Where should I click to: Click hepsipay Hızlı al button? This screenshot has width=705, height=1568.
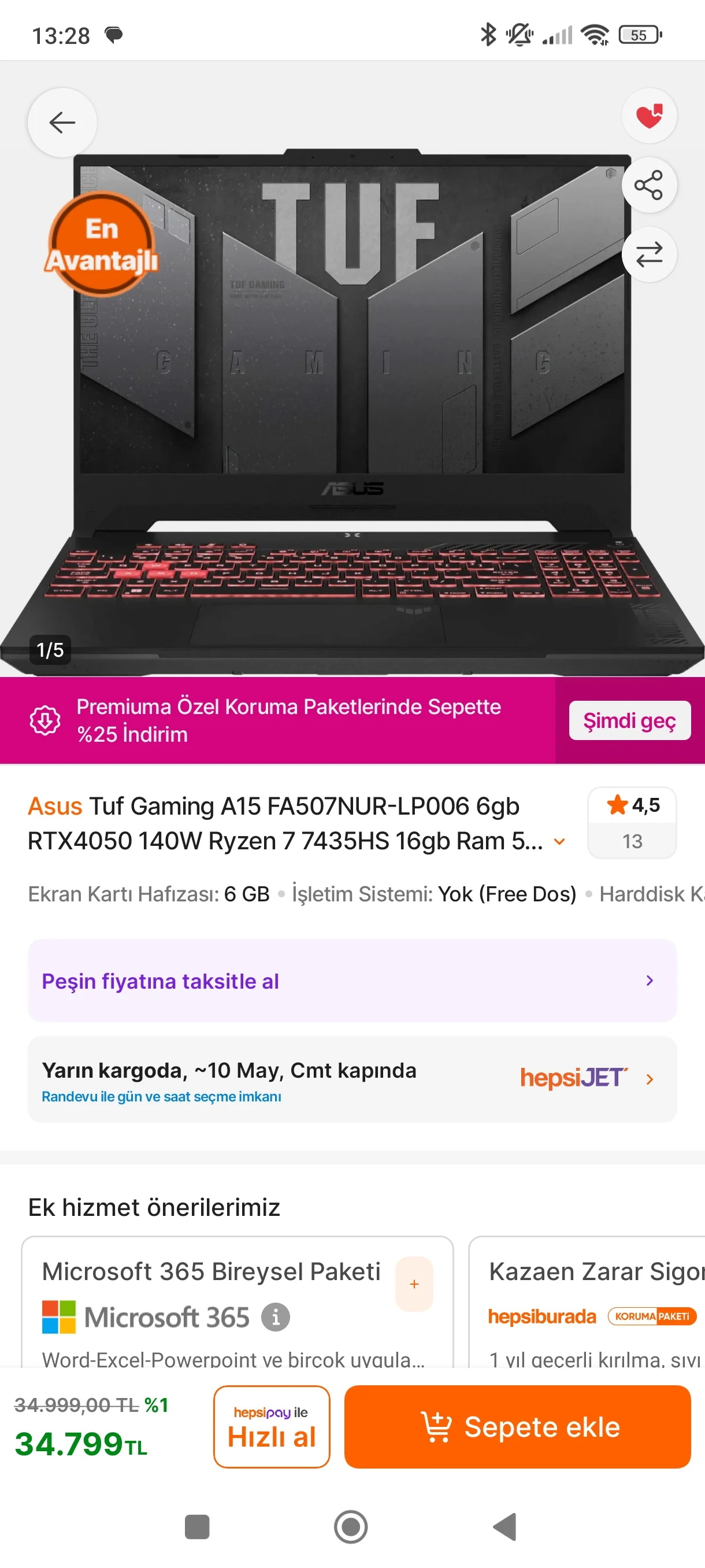coord(271,1426)
